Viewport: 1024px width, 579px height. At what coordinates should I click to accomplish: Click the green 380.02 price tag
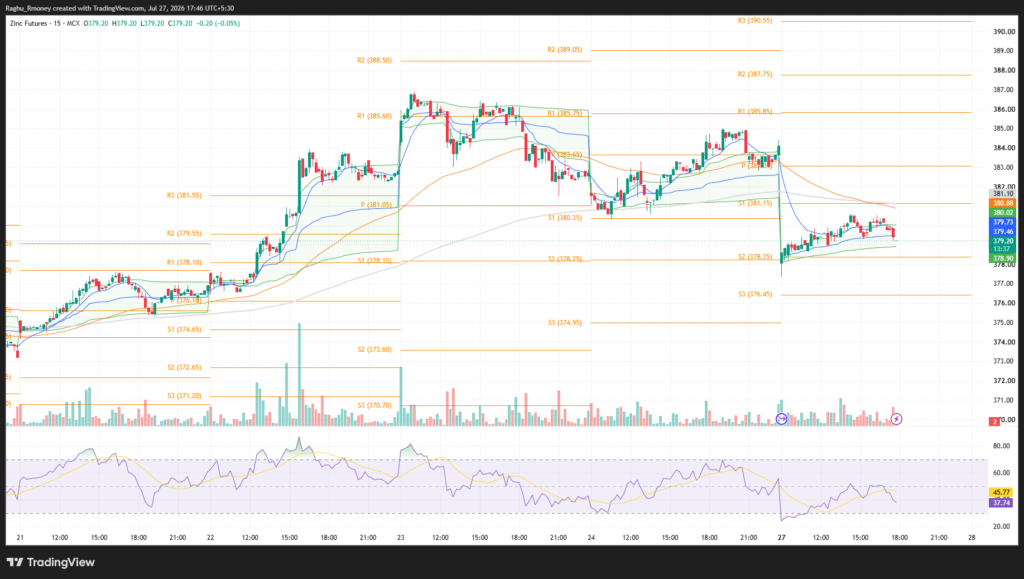pyautogui.click(x=1002, y=213)
